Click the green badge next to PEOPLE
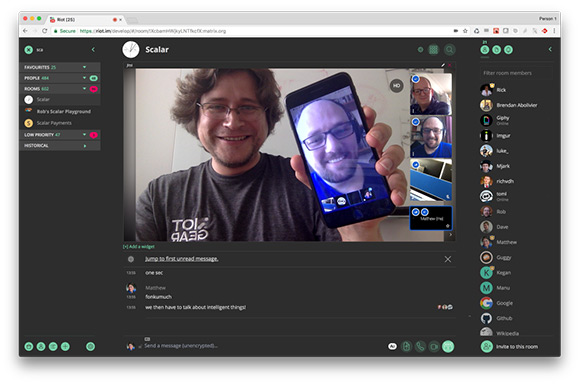 (94, 78)
